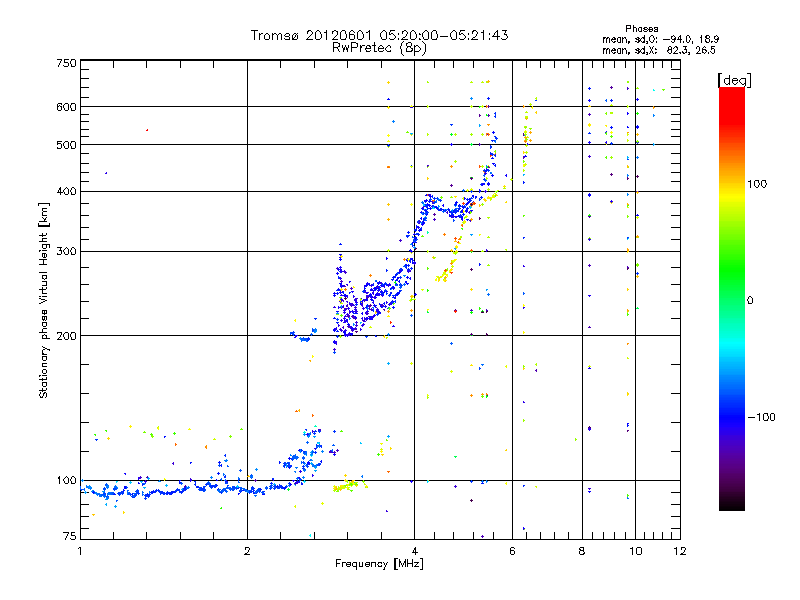Click the '[deg]' colorbar unit label
The height and width of the screenshot is (600, 800).
[x=734, y=80]
